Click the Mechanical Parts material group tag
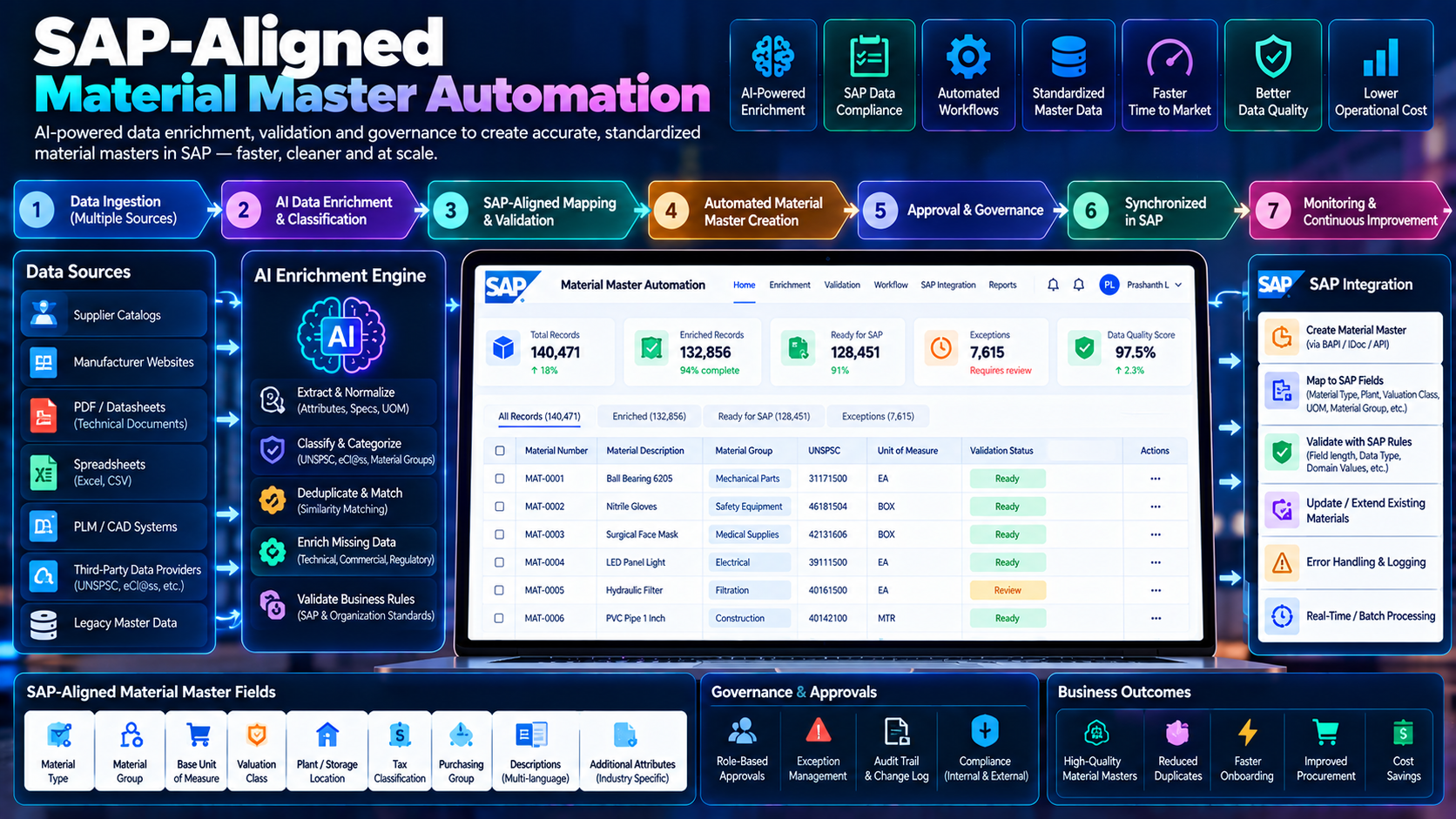The image size is (1456, 819). [748, 479]
